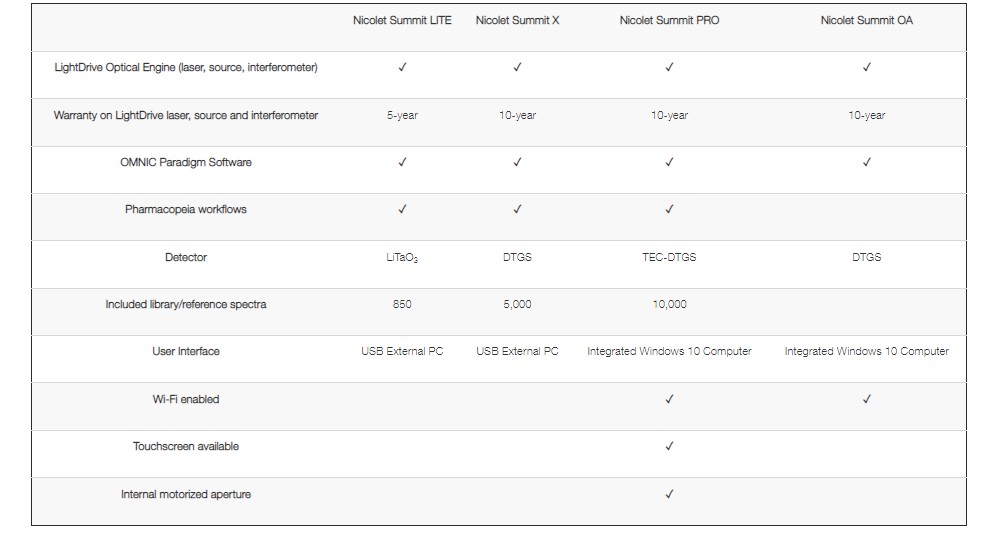
Task: Click the Nicolet Summit X column header
Action: click(x=517, y=20)
